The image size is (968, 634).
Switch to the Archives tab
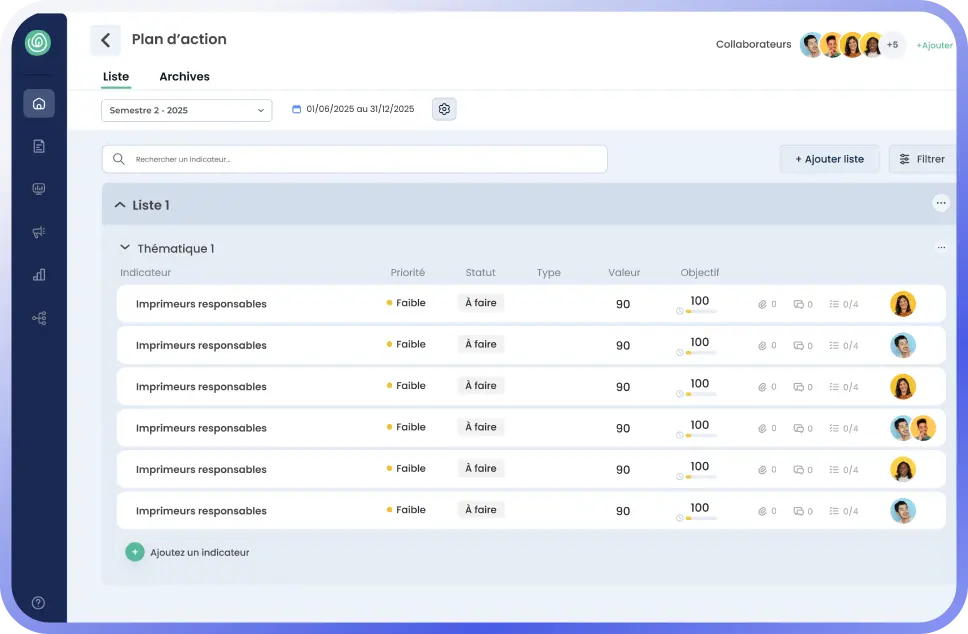tap(184, 77)
